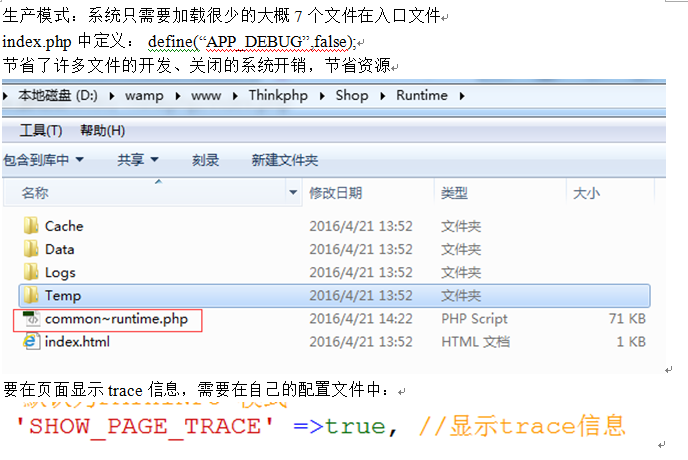Navigate to www in the address bar
This screenshot has width=688, height=460.
tap(206, 96)
